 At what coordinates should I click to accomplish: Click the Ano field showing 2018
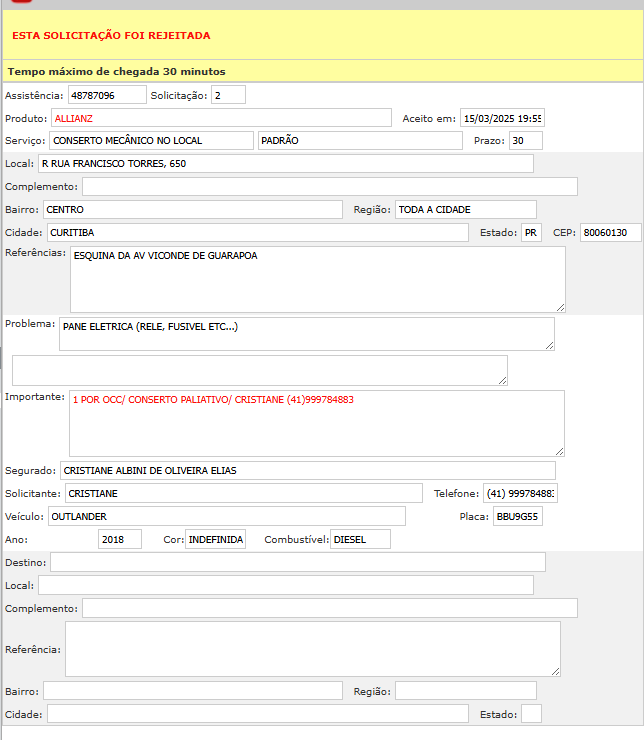click(x=120, y=539)
